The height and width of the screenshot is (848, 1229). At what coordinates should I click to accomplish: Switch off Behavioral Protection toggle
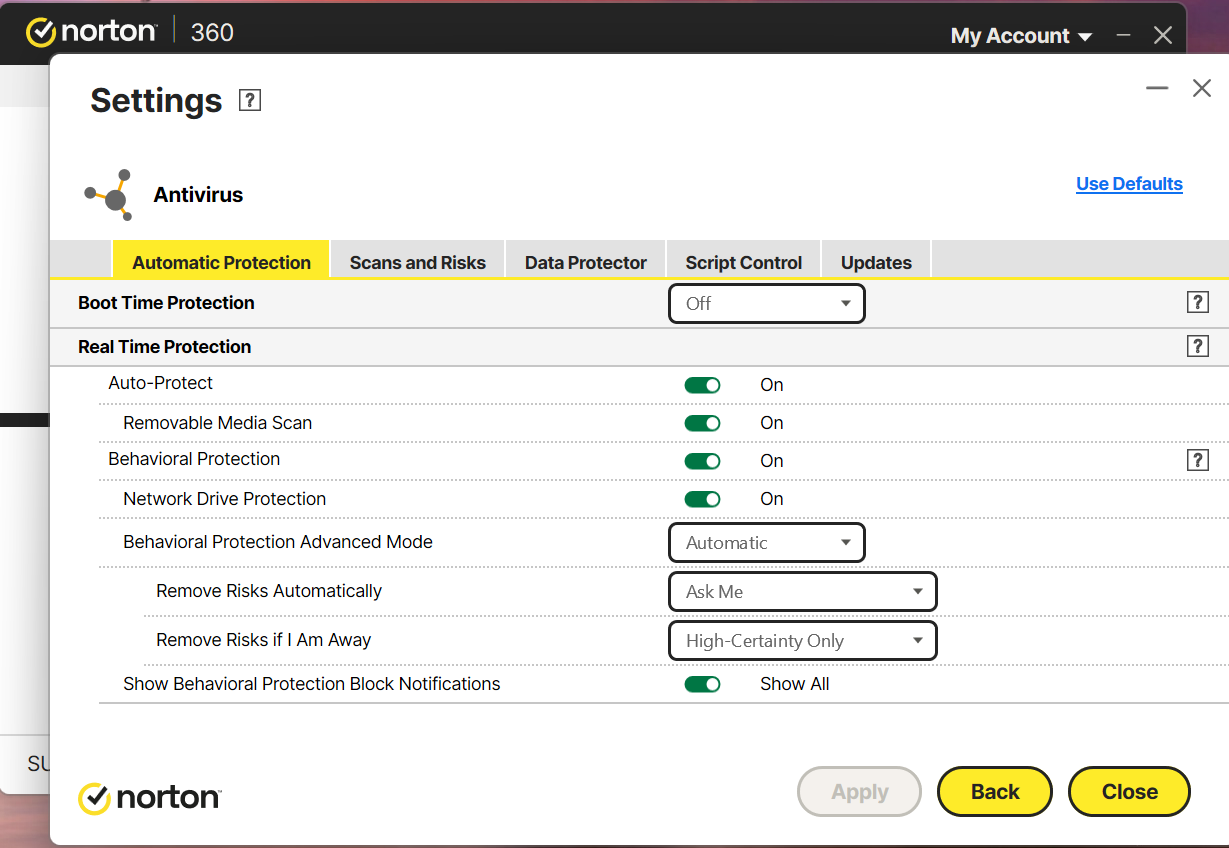702,461
